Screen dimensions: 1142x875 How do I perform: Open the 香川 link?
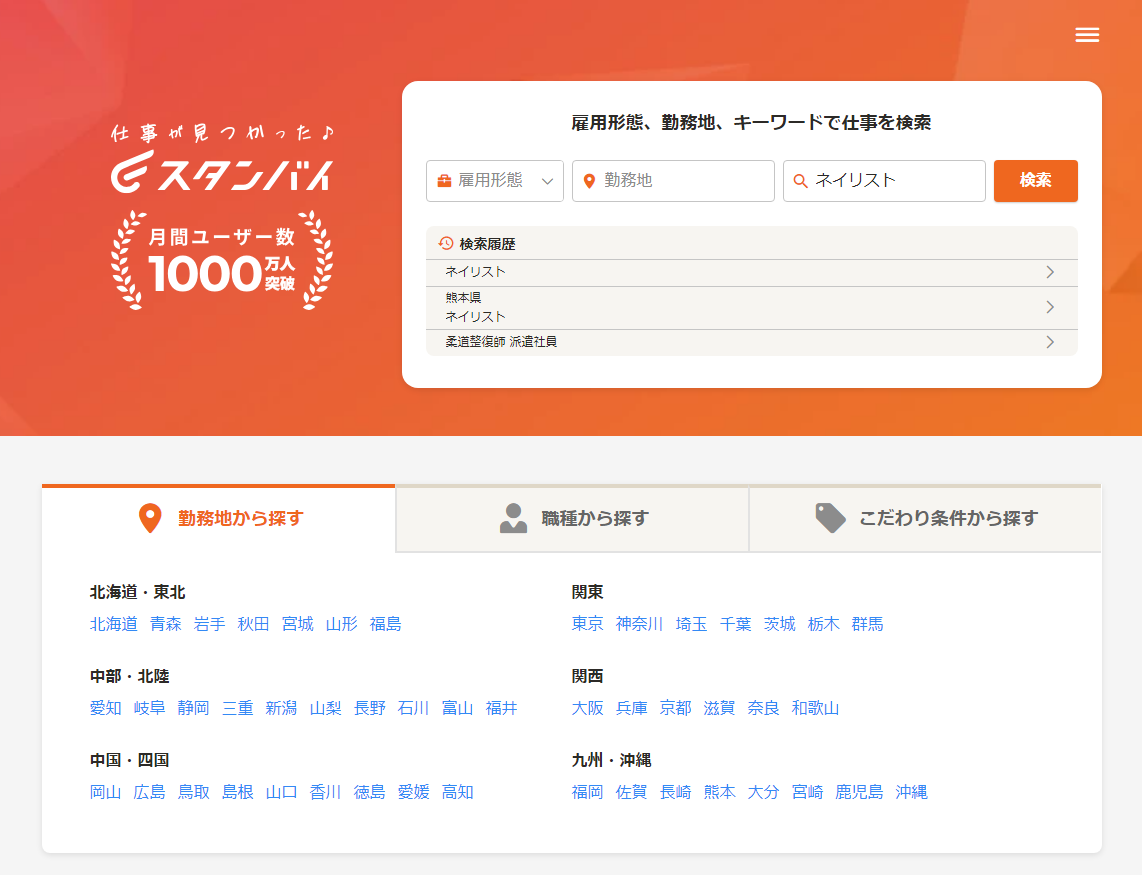326,792
